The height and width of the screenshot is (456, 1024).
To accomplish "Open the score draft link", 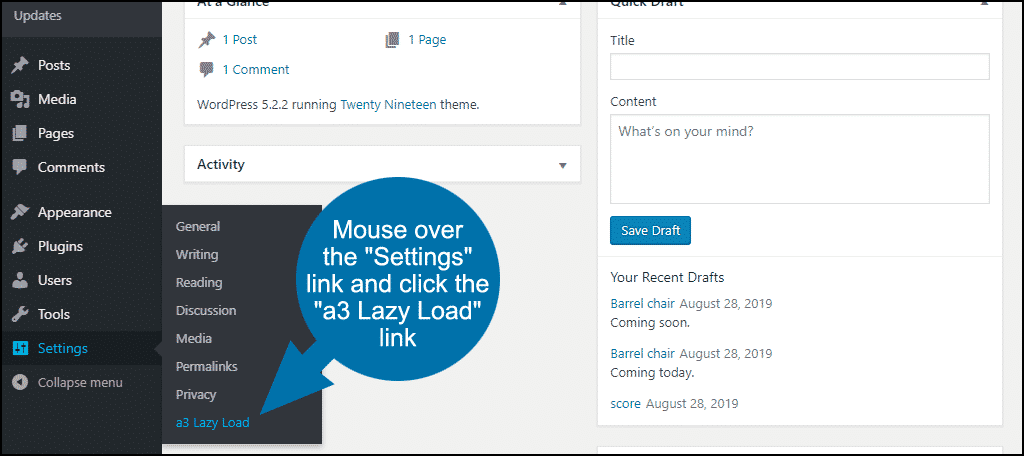I will pos(626,404).
